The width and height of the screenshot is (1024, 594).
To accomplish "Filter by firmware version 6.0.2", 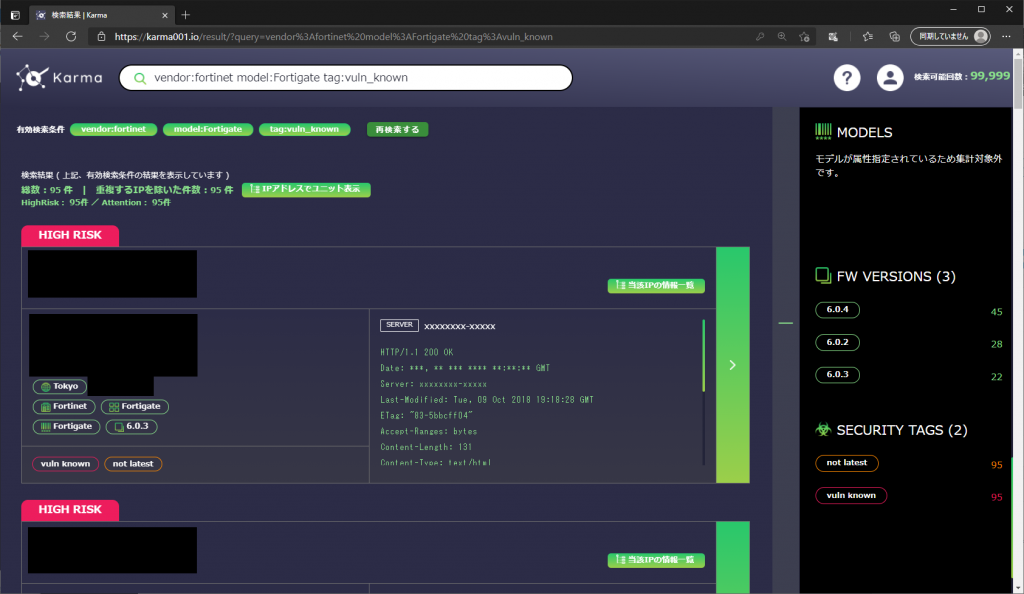I will coord(837,342).
